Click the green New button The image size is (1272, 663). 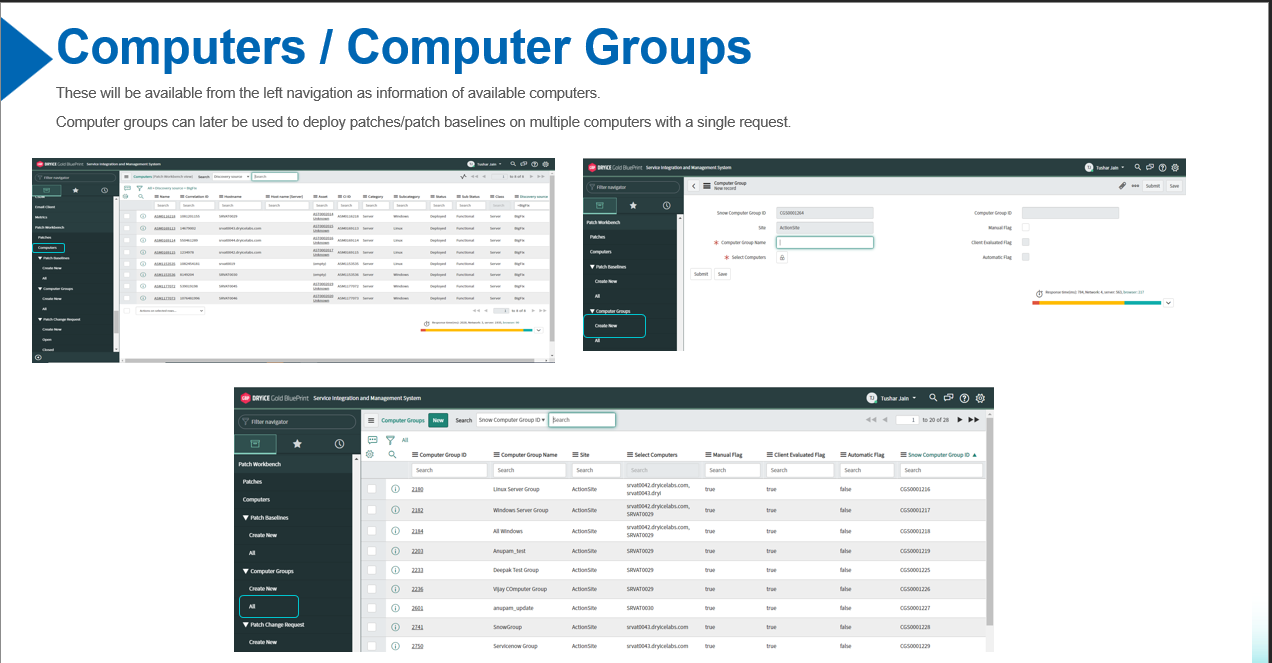point(438,420)
